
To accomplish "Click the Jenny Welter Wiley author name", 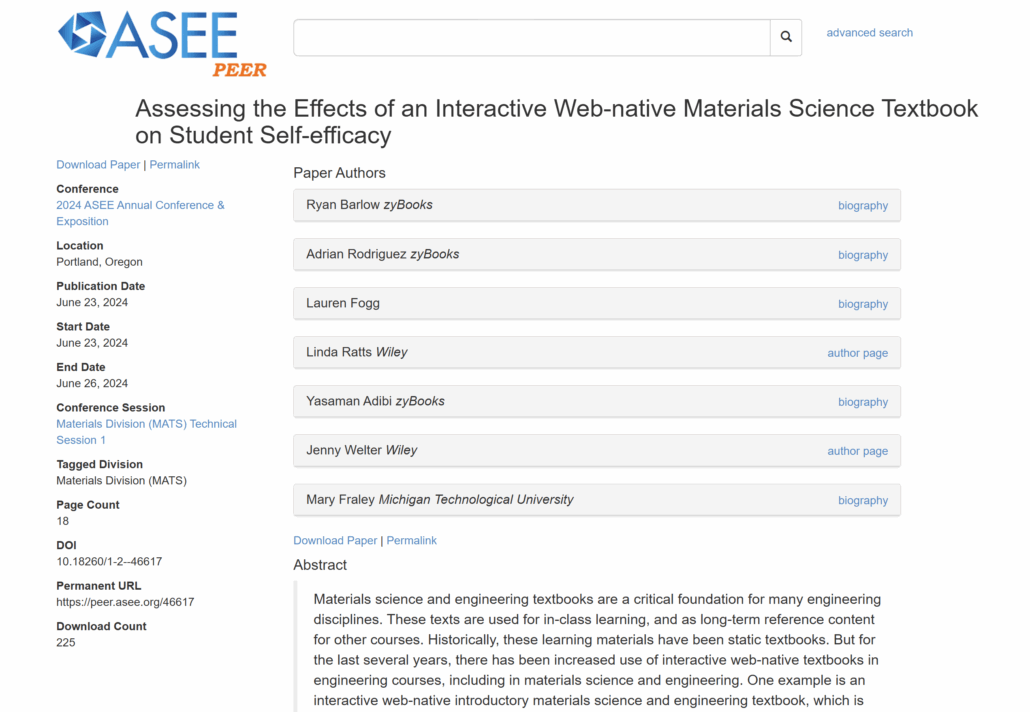I will (x=361, y=451).
